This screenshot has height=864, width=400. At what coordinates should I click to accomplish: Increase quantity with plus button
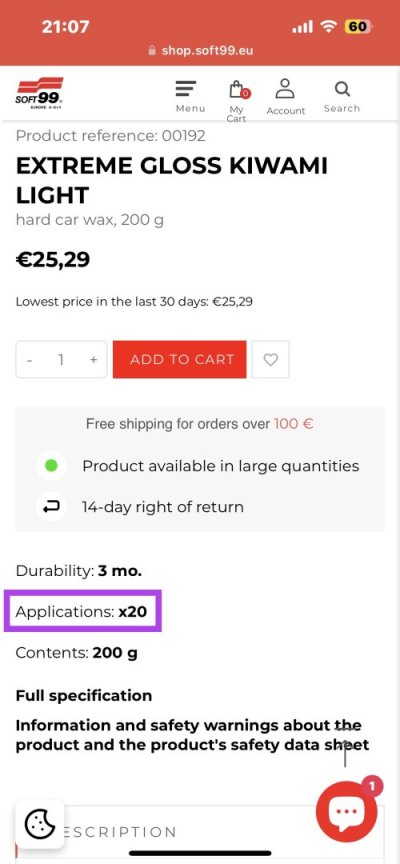point(94,360)
